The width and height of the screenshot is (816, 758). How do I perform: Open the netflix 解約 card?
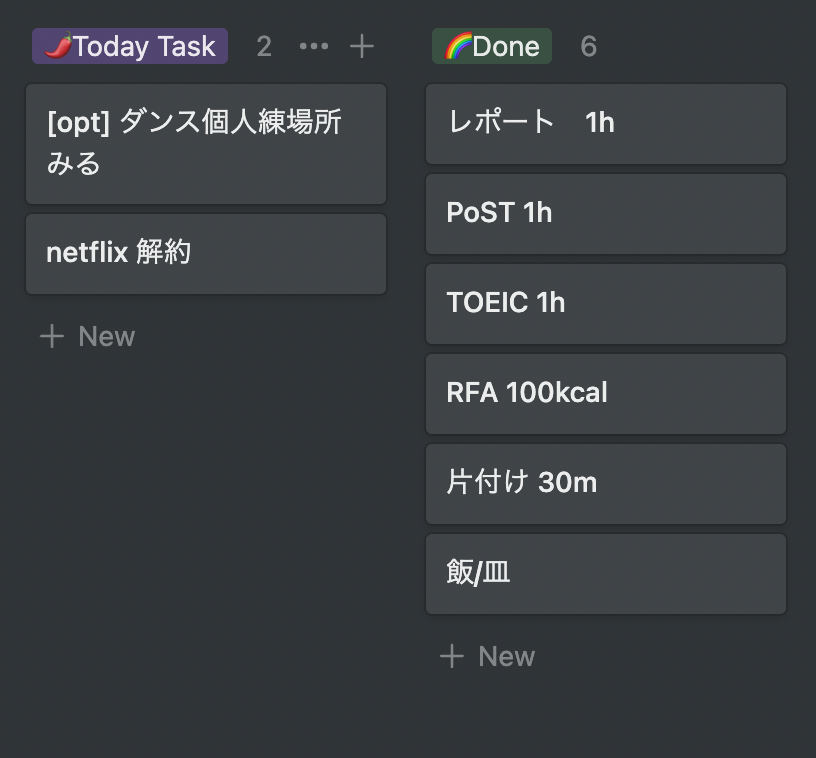coord(206,253)
